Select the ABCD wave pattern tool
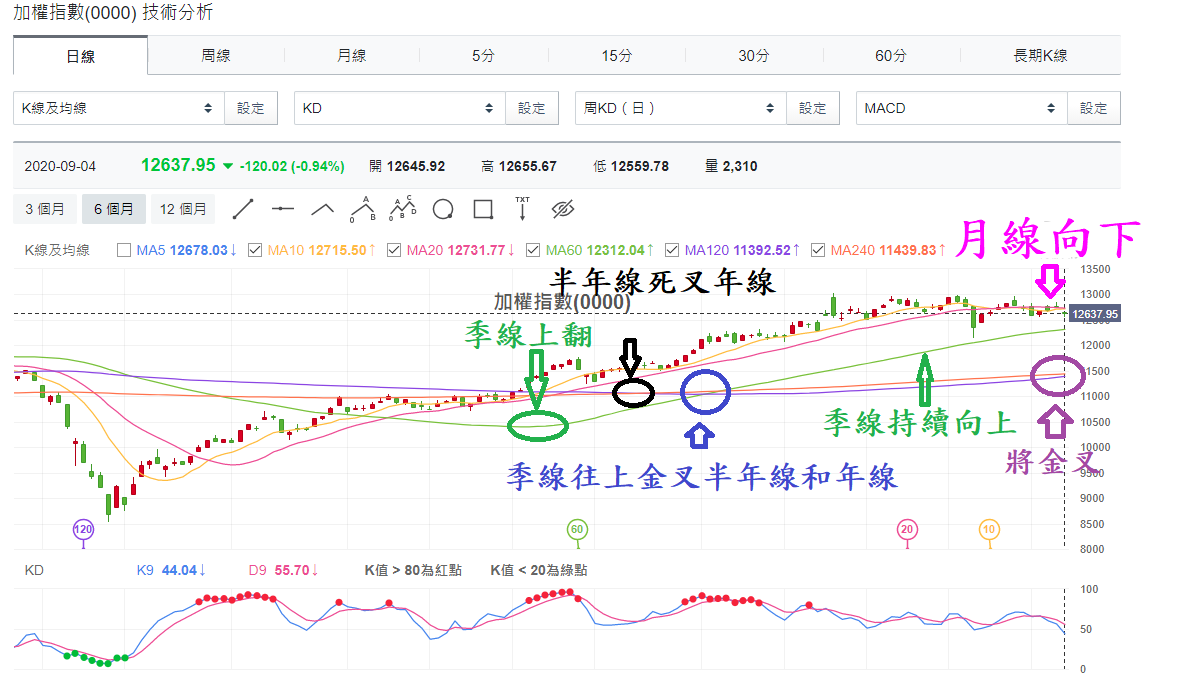This screenshot has height=680, width=1194. coord(403,209)
